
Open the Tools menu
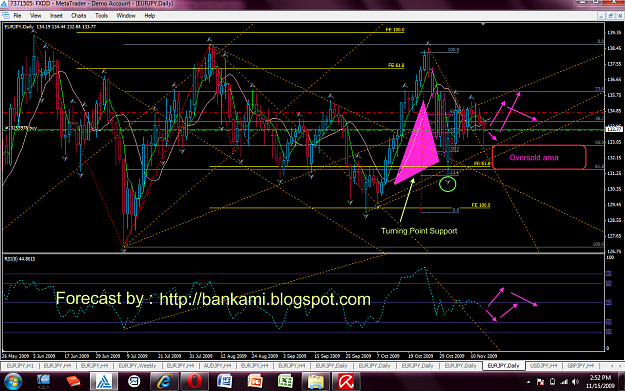101,16
